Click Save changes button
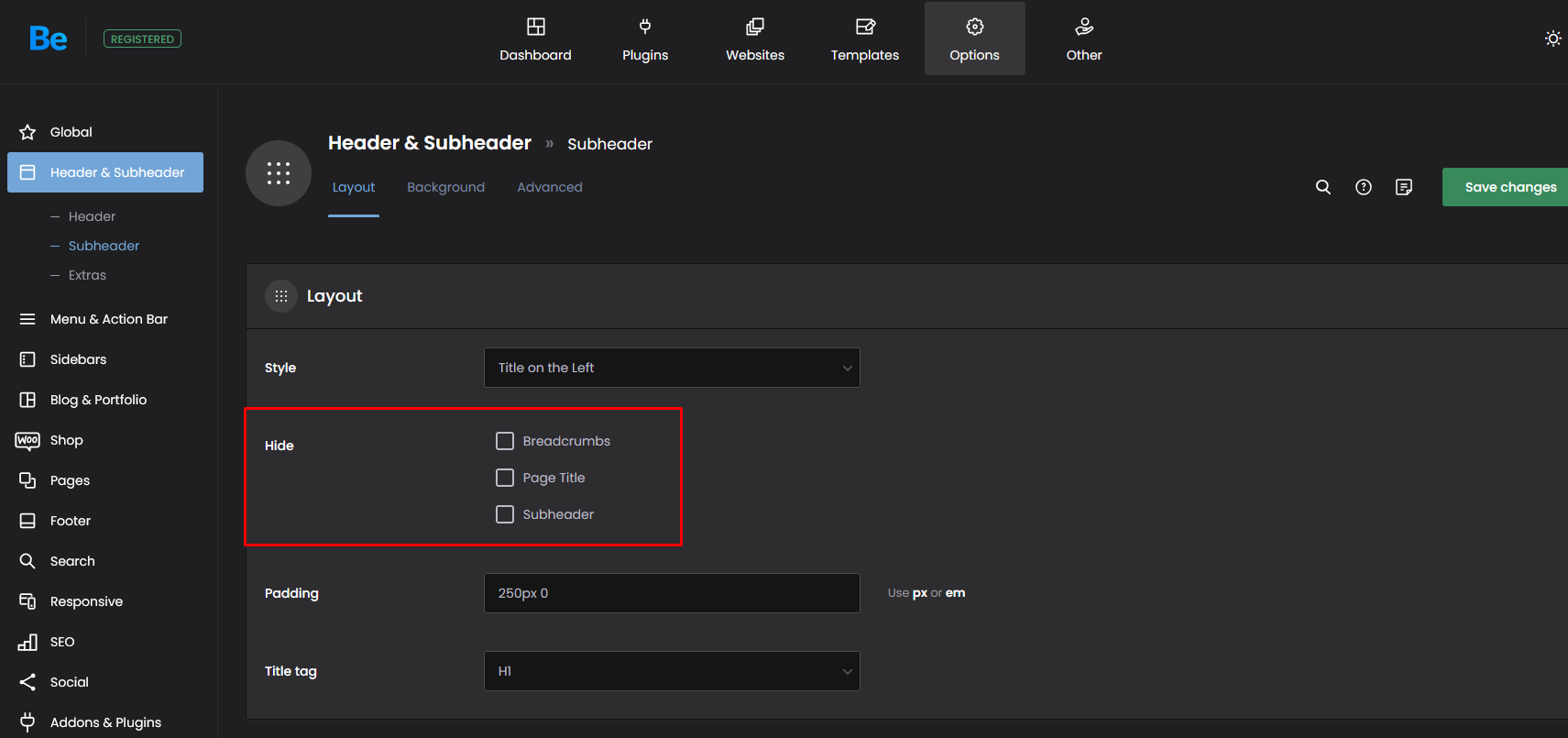The width and height of the screenshot is (1568, 738). click(x=1505, y=187)
